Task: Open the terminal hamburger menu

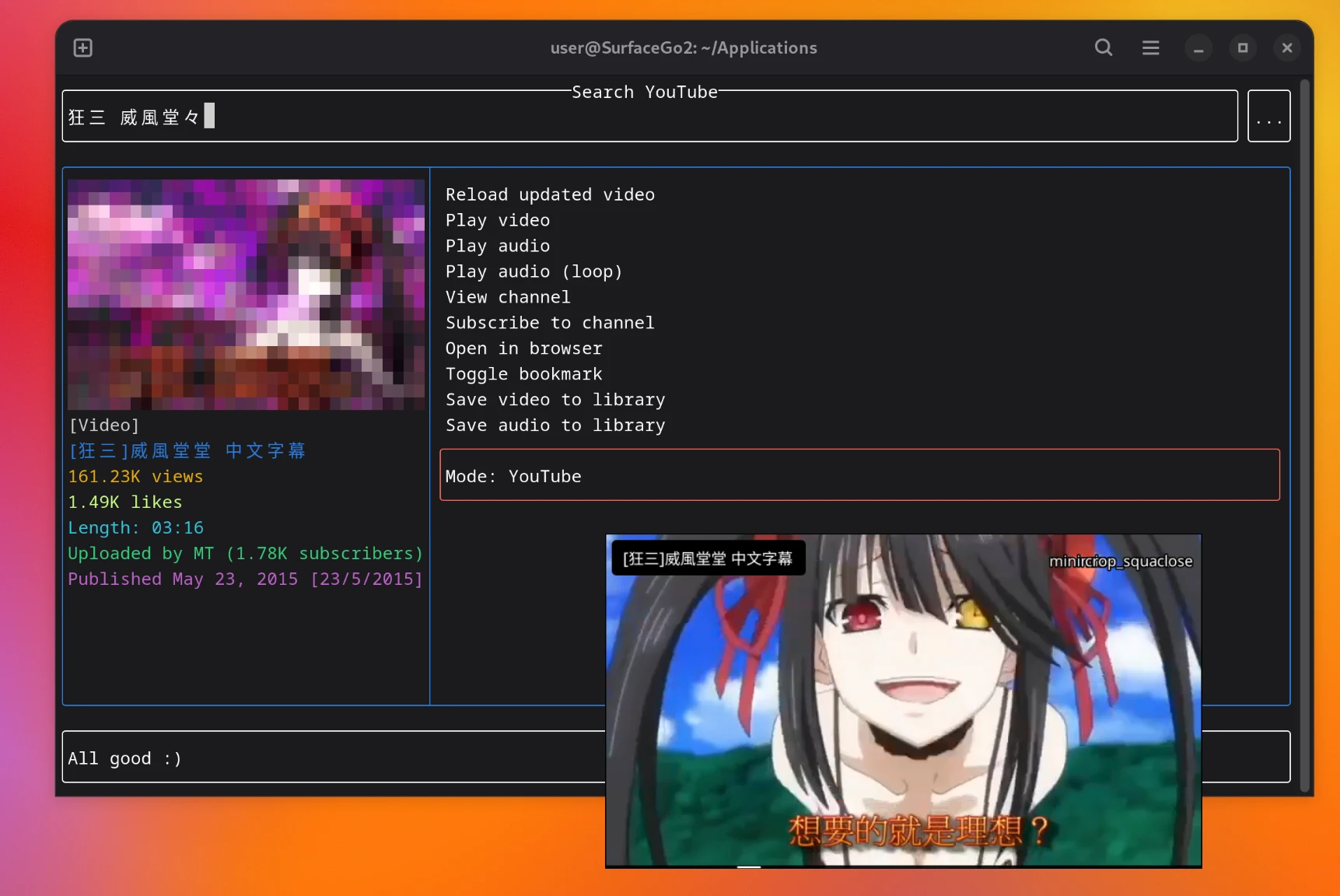Action: tap(1151, 47)
